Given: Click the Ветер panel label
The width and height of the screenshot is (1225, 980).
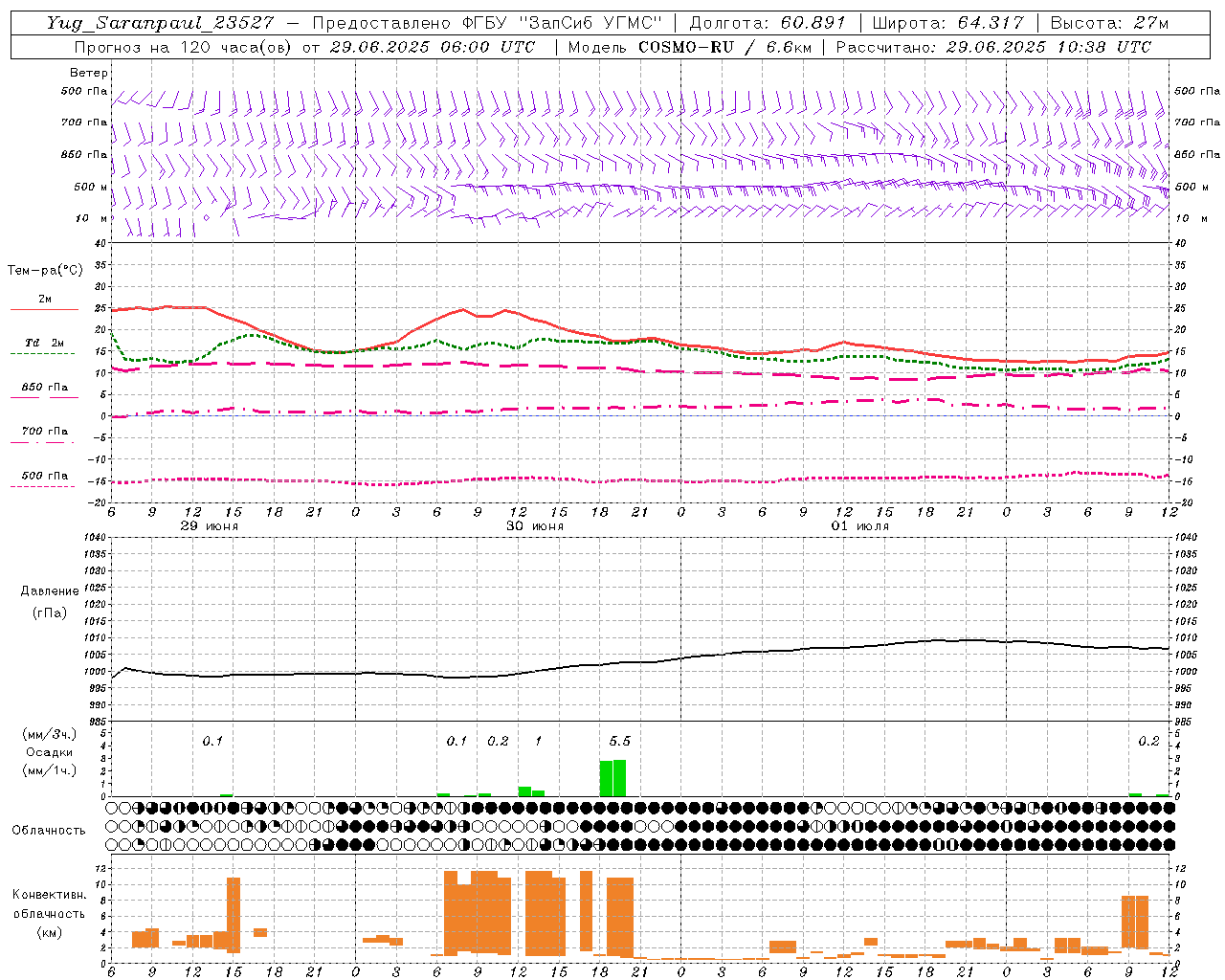Looking at the screenshot, I should click(x=89, y=73).
